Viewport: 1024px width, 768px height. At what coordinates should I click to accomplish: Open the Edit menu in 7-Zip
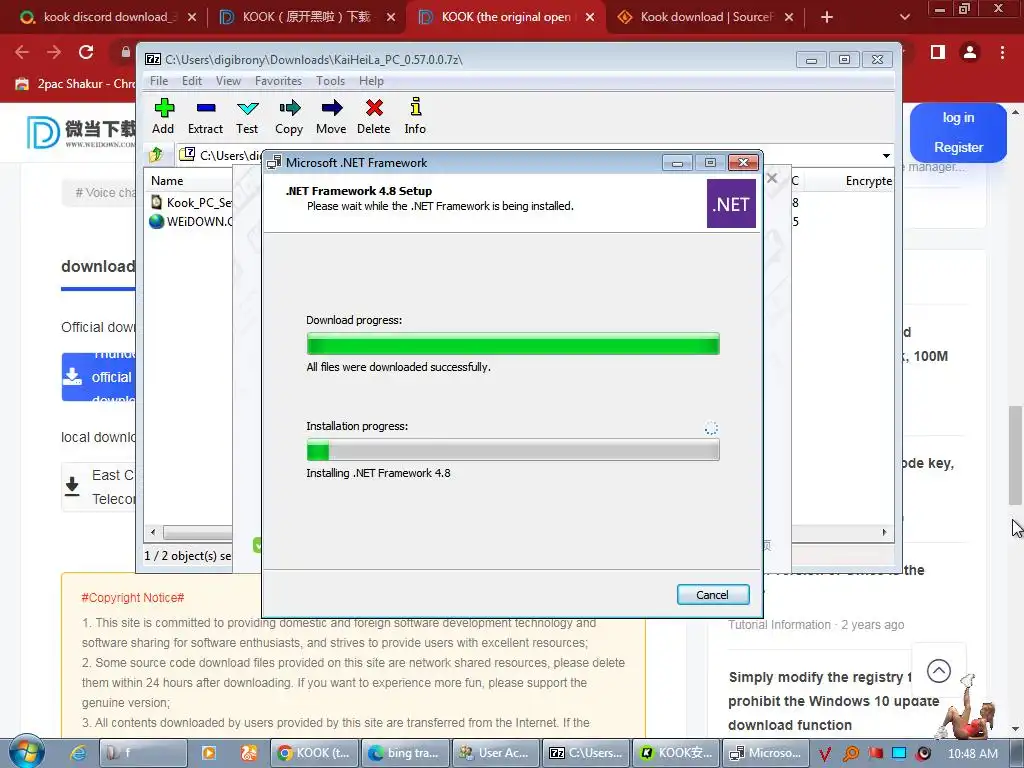(x=191, y=81)
